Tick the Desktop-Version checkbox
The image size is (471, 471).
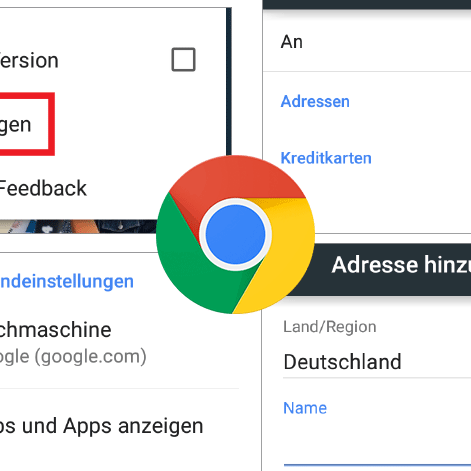[x=183, y=60]
